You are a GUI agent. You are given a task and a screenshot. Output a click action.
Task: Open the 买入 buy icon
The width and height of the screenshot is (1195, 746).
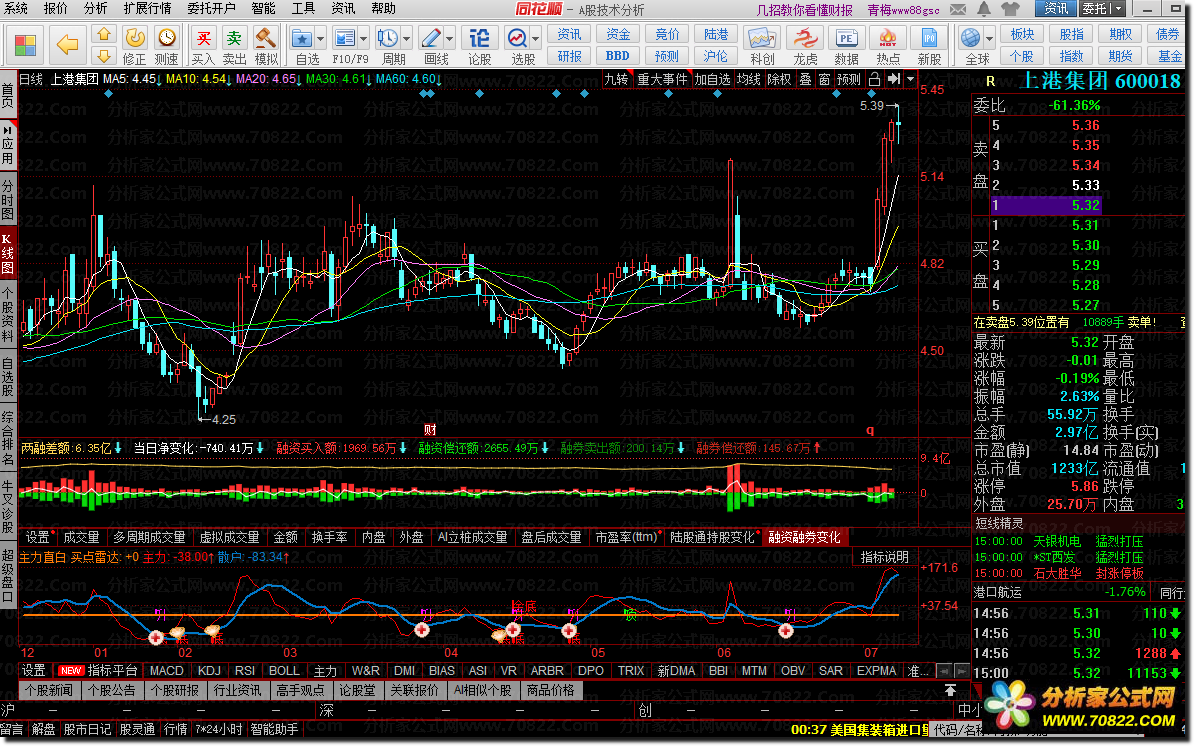click(203, 39)
